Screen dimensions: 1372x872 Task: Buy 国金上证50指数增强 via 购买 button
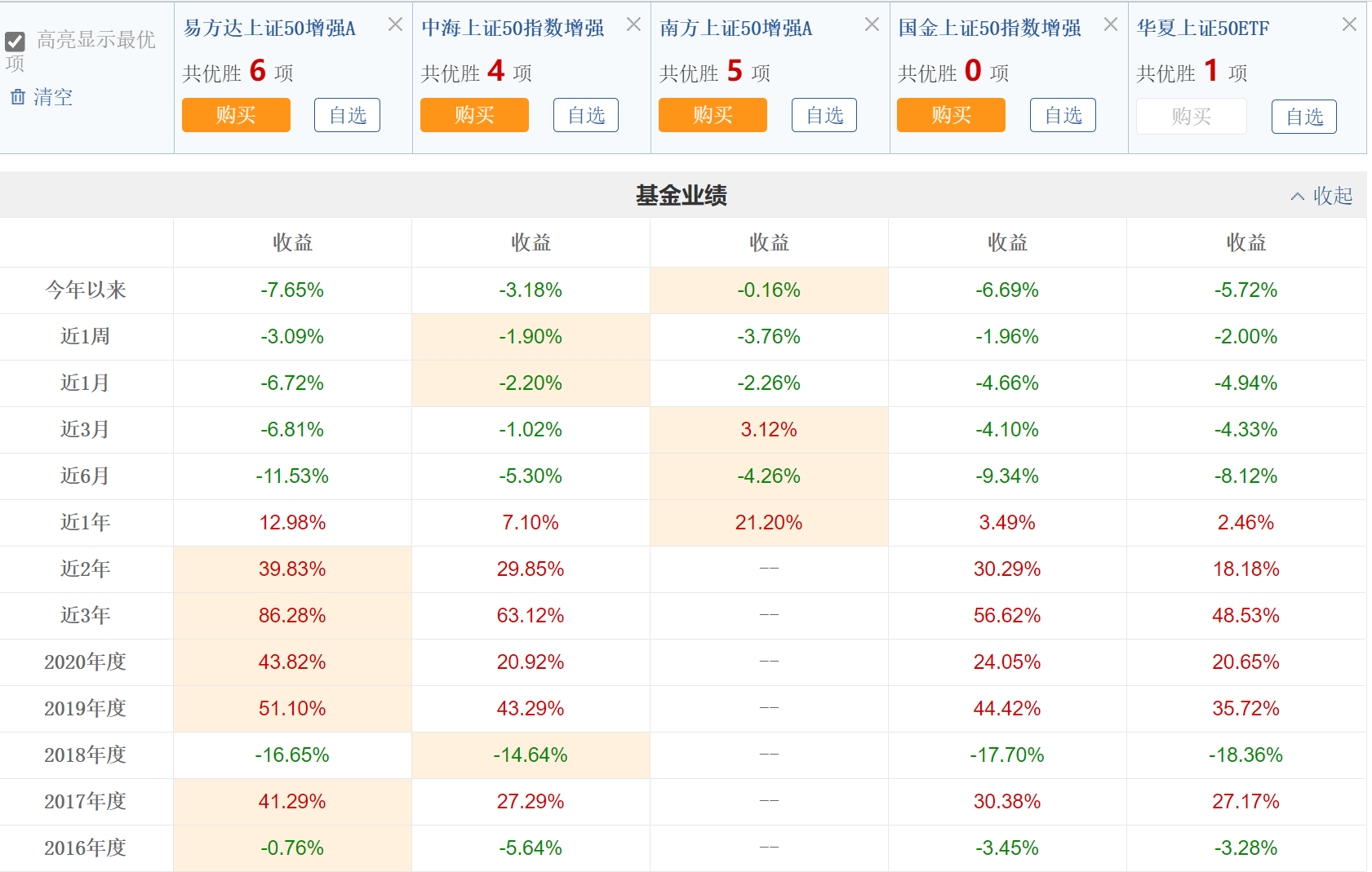pos(951,115)
